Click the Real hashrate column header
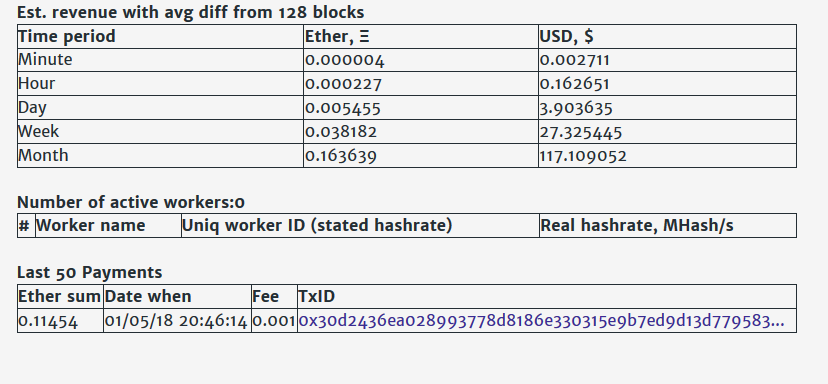 click(637, 226)
